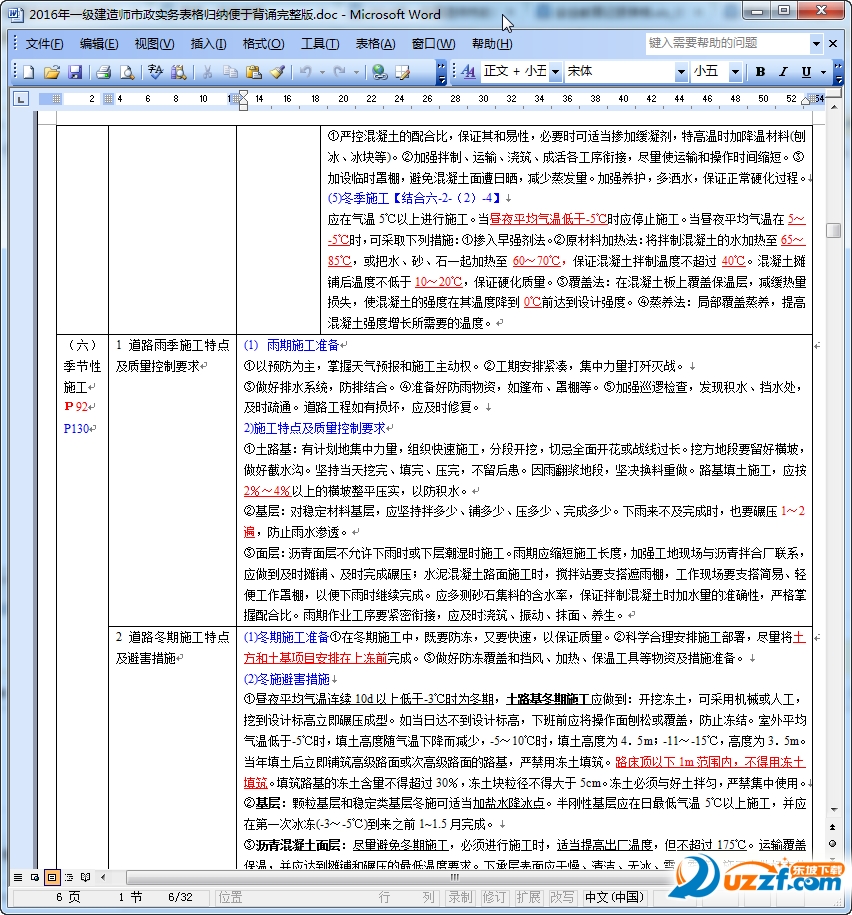This screenshot has width=852, height=915.
Task: Click the help question input box
Action: click(x=727, y=43)
